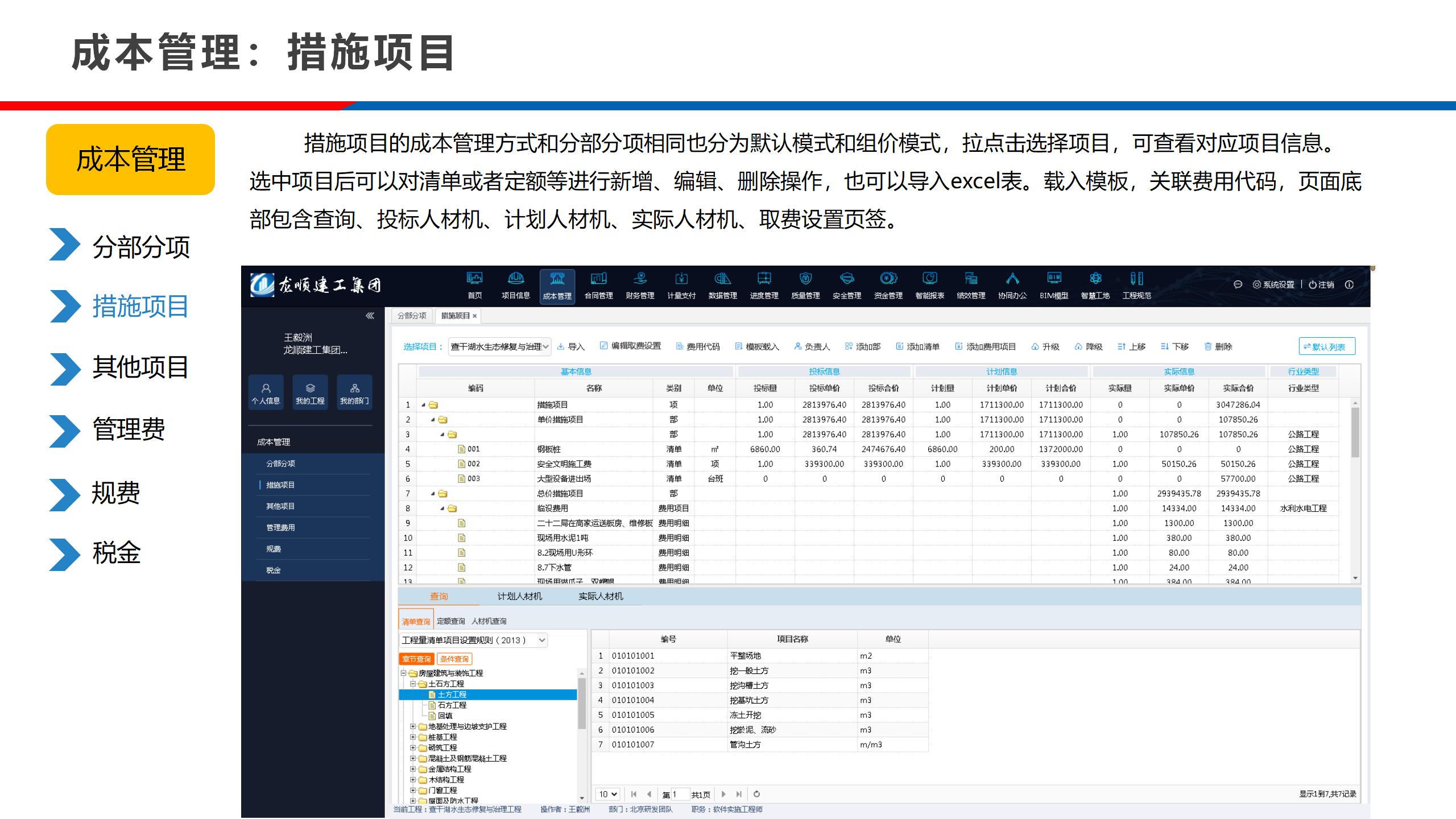Open 财务管理 module icon

click(x=640, y=286)
